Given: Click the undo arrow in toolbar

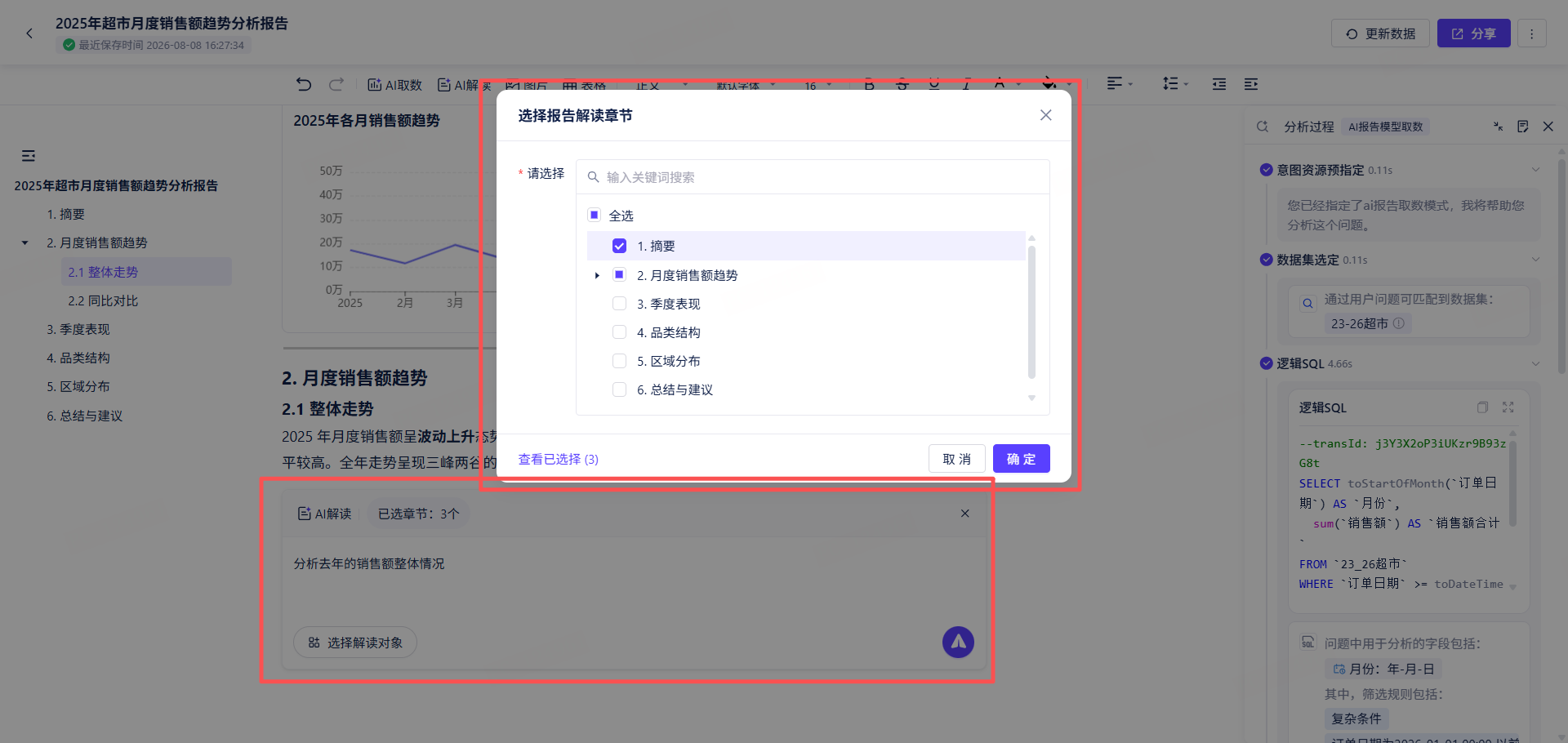Looking at the screenshot, I should click(x=304, y=84).
